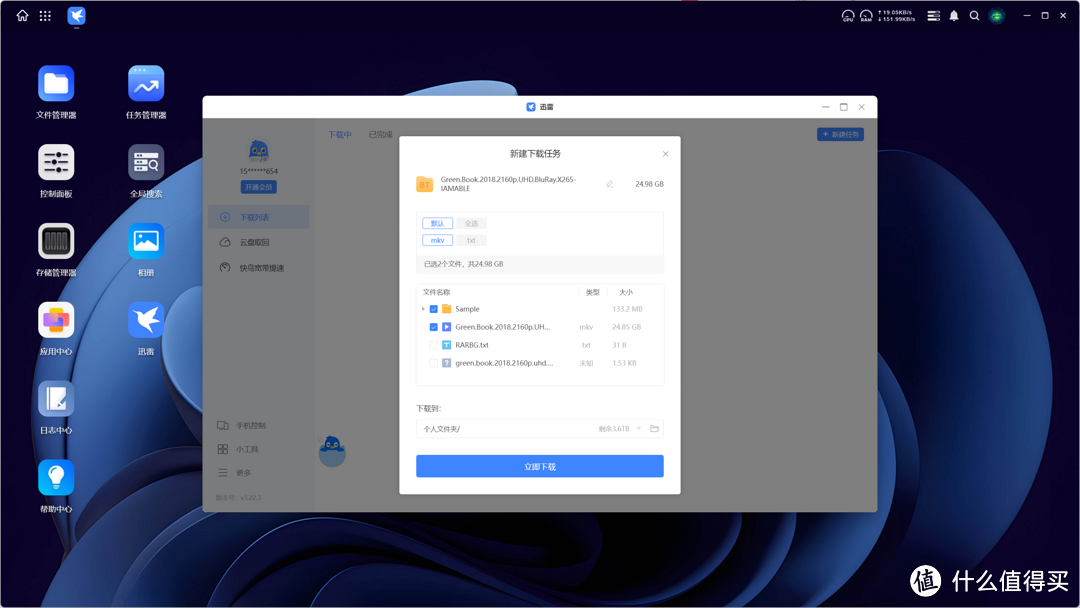Click the 立即下载 button

coord(540,466)
